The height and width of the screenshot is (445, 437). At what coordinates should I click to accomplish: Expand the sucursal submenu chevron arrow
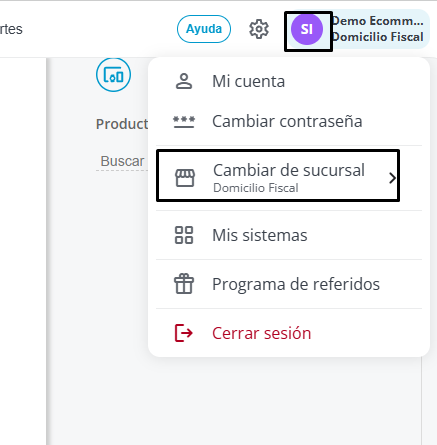coord(392,178)
